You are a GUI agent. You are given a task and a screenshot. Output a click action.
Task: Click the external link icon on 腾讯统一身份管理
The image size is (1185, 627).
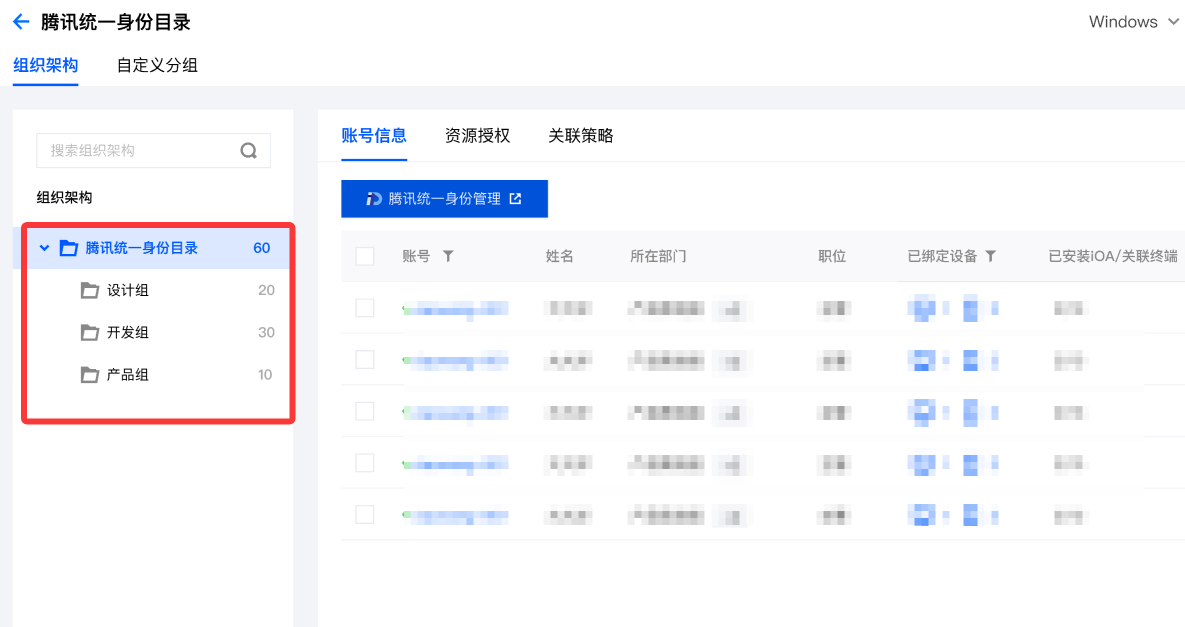pyautogui.click(x=515, y=199)
